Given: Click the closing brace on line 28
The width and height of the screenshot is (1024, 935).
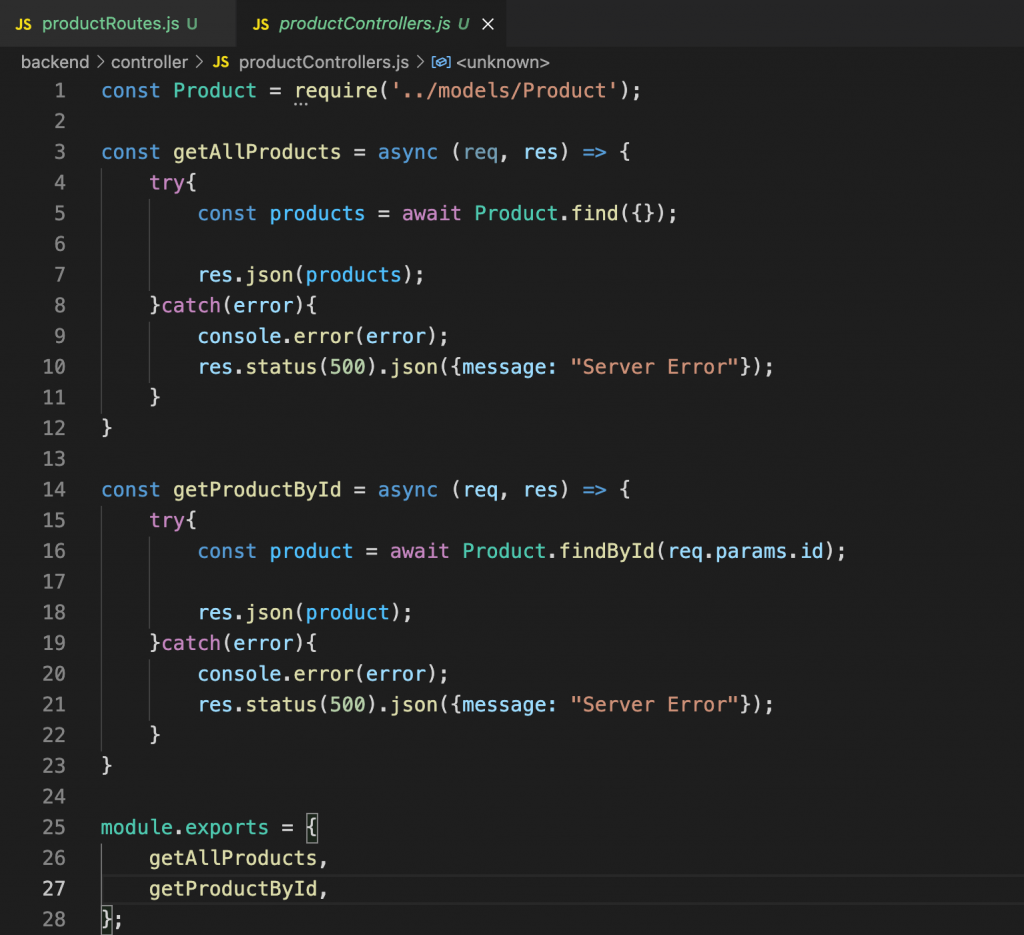Looking at the screenshot, I should pyautogui.click(x=107, y=919).
